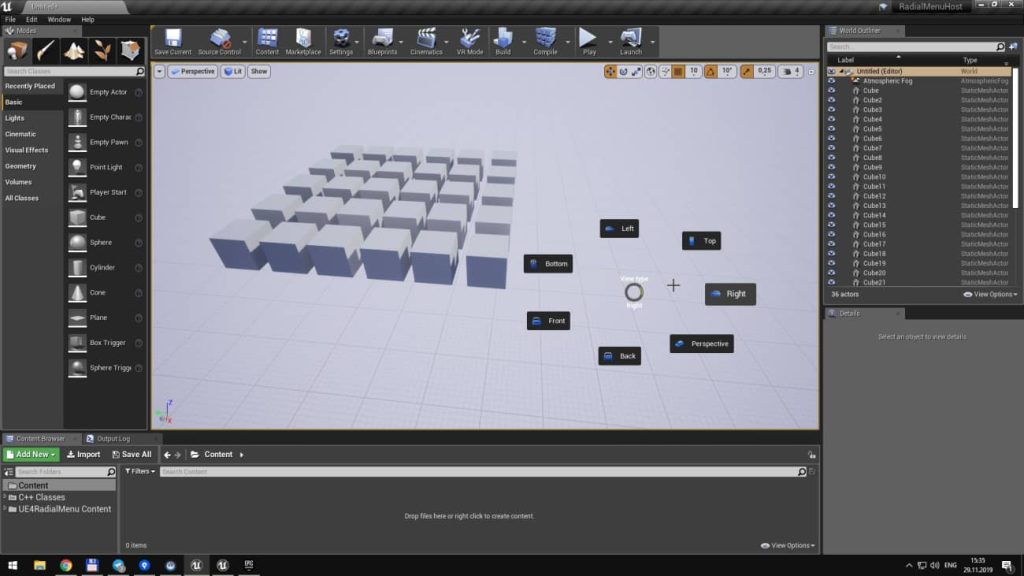Toggle visibility of Atmospheric Fog actor
This screenshot has height=576, width=1024.
(x=831, y=81)
